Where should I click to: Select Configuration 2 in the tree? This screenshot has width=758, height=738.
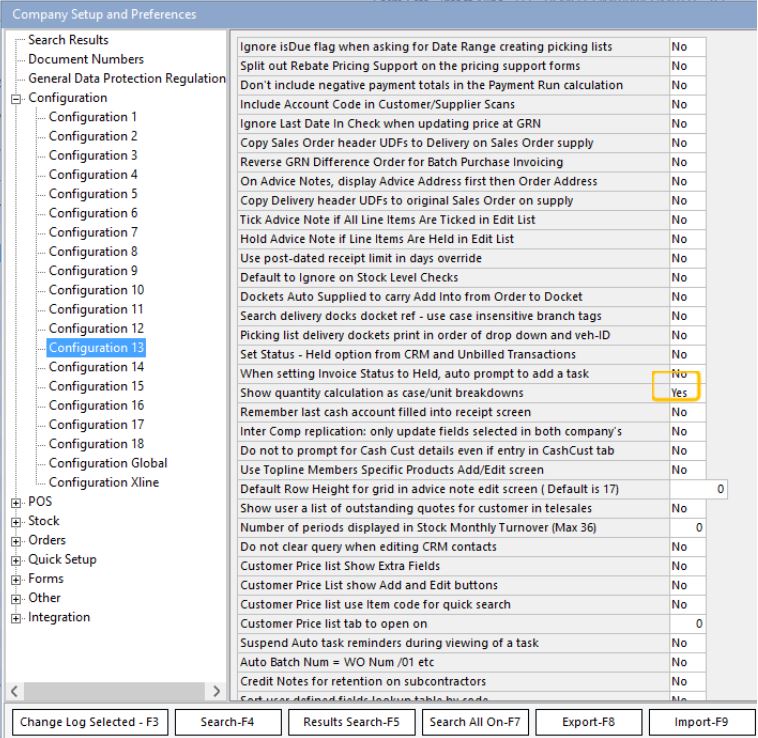point(93,136)
